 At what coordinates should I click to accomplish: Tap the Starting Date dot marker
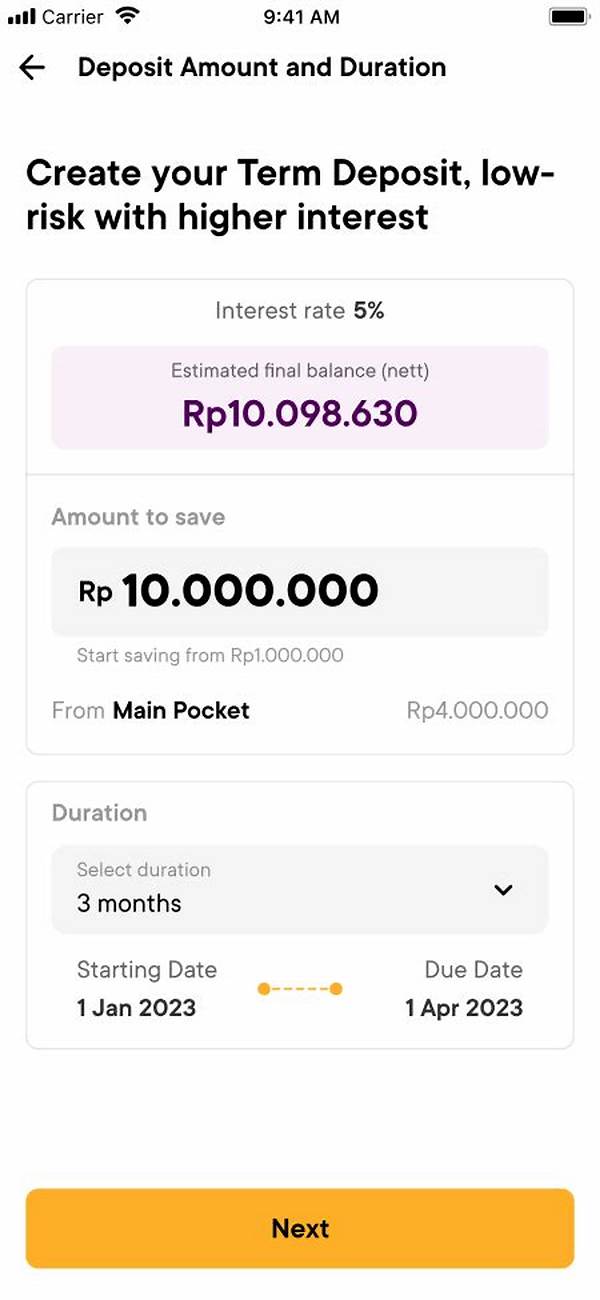[263, 988]
